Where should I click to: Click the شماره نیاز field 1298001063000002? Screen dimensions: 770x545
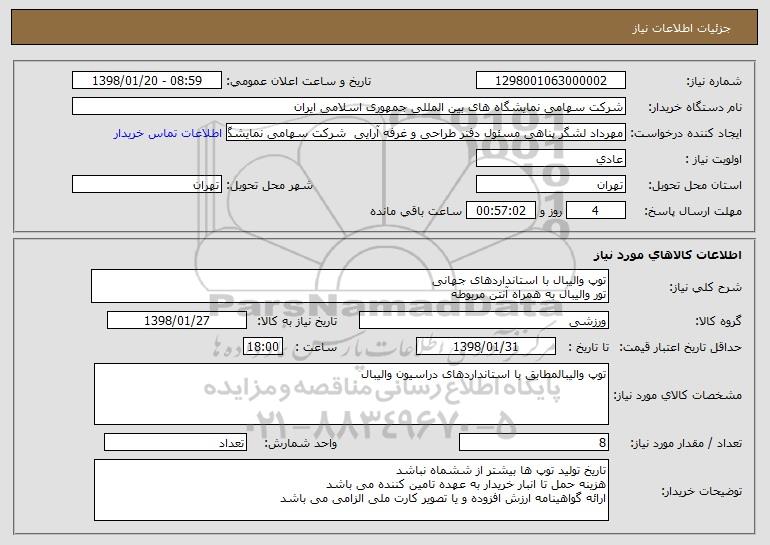tap(550, 80)
